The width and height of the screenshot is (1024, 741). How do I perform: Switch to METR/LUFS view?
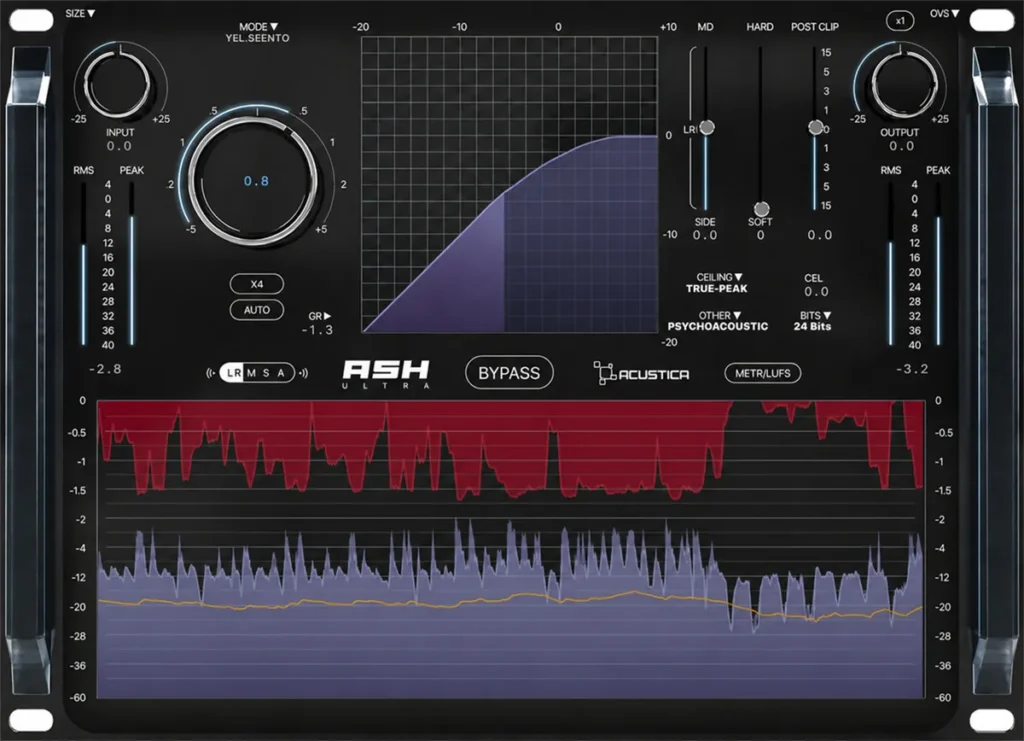tap(763, 373)
